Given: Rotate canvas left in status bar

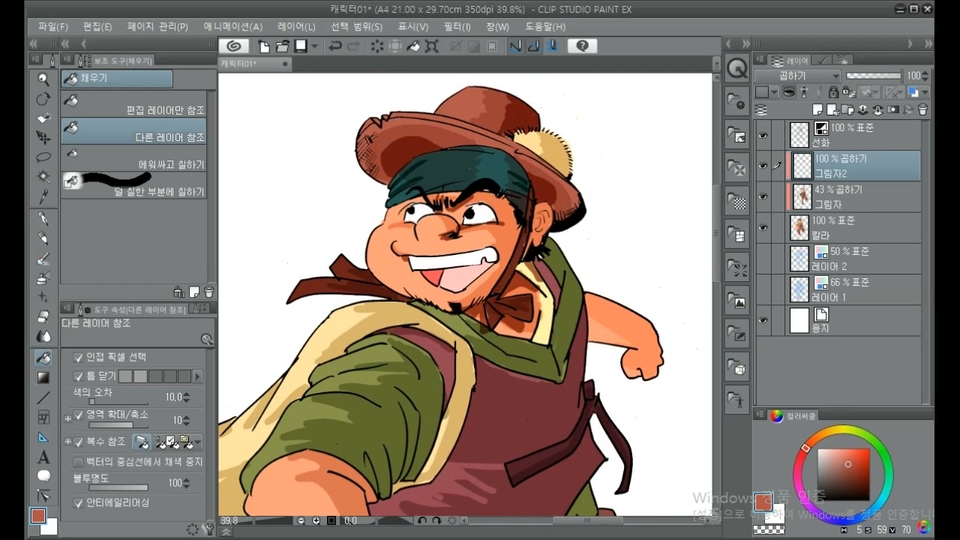Looking at the screenshot, I should (422, 520).
